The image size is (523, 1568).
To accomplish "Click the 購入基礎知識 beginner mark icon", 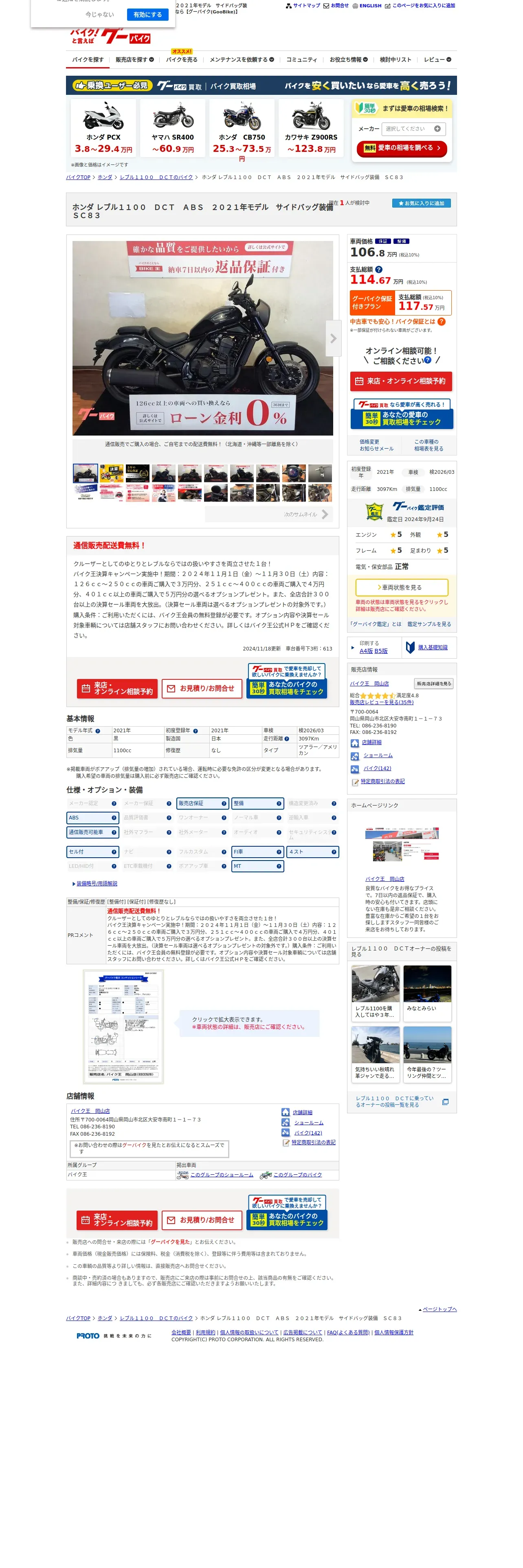I will point(410,648).
